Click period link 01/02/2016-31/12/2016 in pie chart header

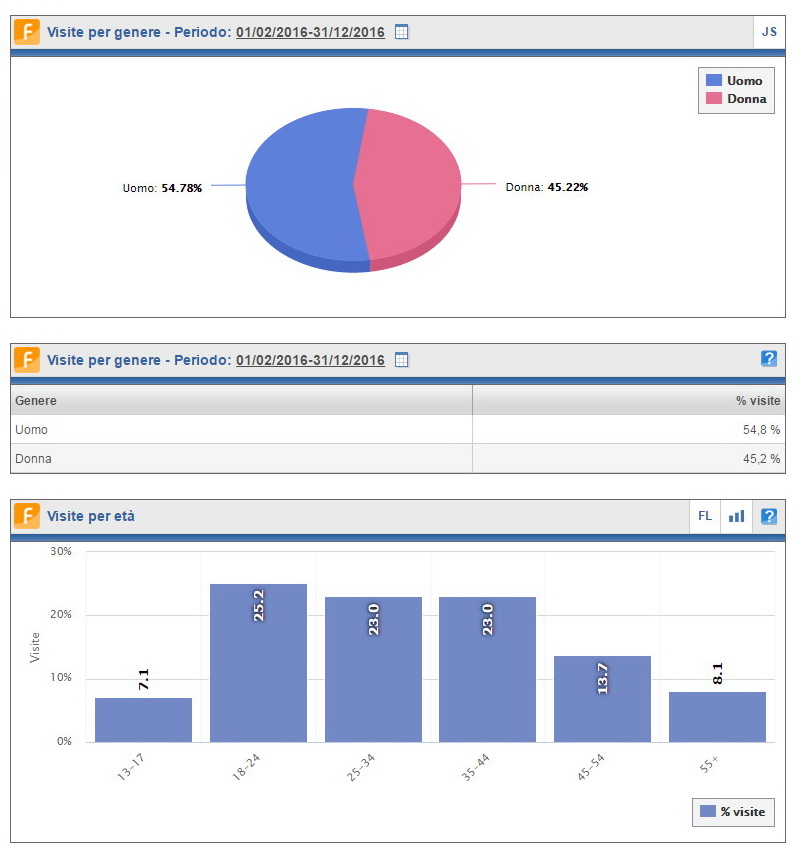[x=310, y=32]
